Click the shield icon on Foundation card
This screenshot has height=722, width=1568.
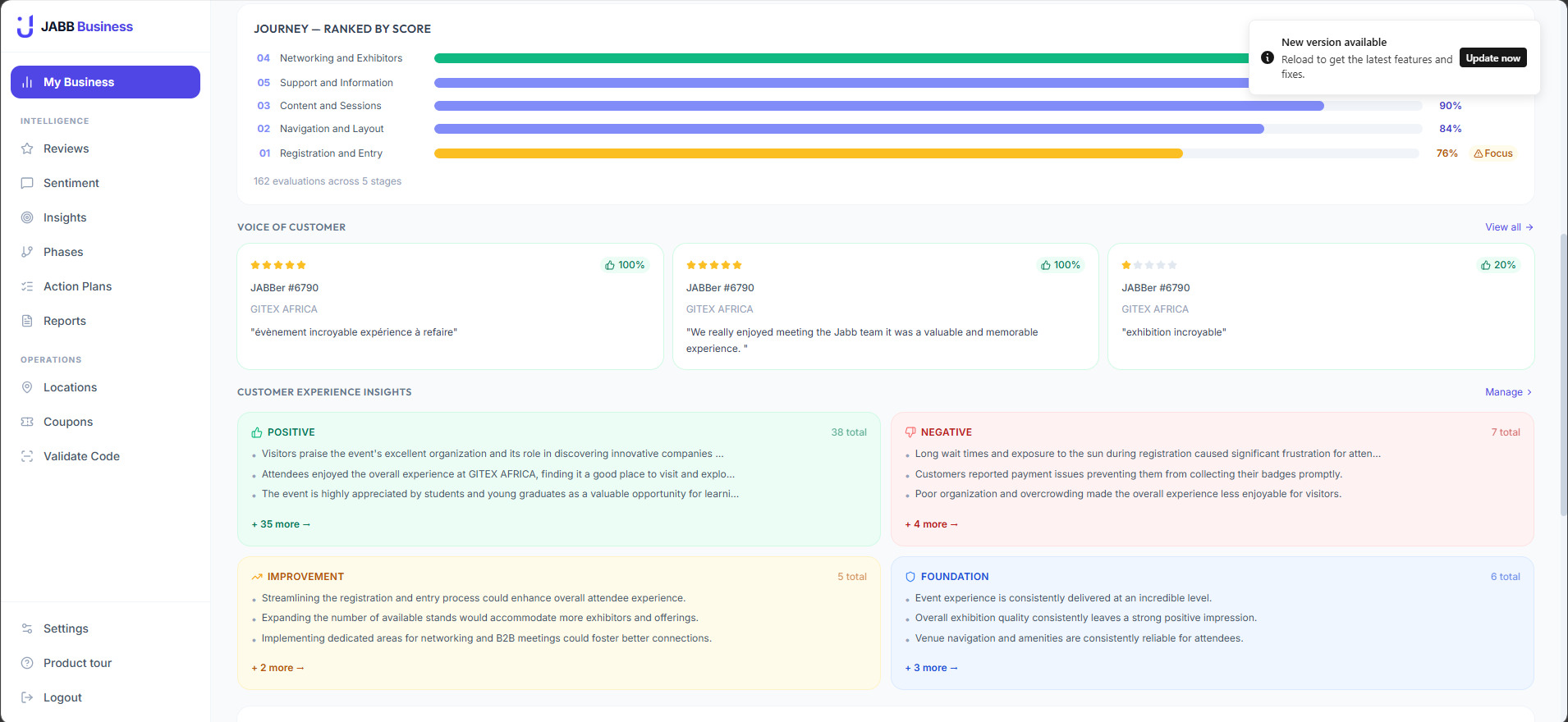tap(910, 577)
